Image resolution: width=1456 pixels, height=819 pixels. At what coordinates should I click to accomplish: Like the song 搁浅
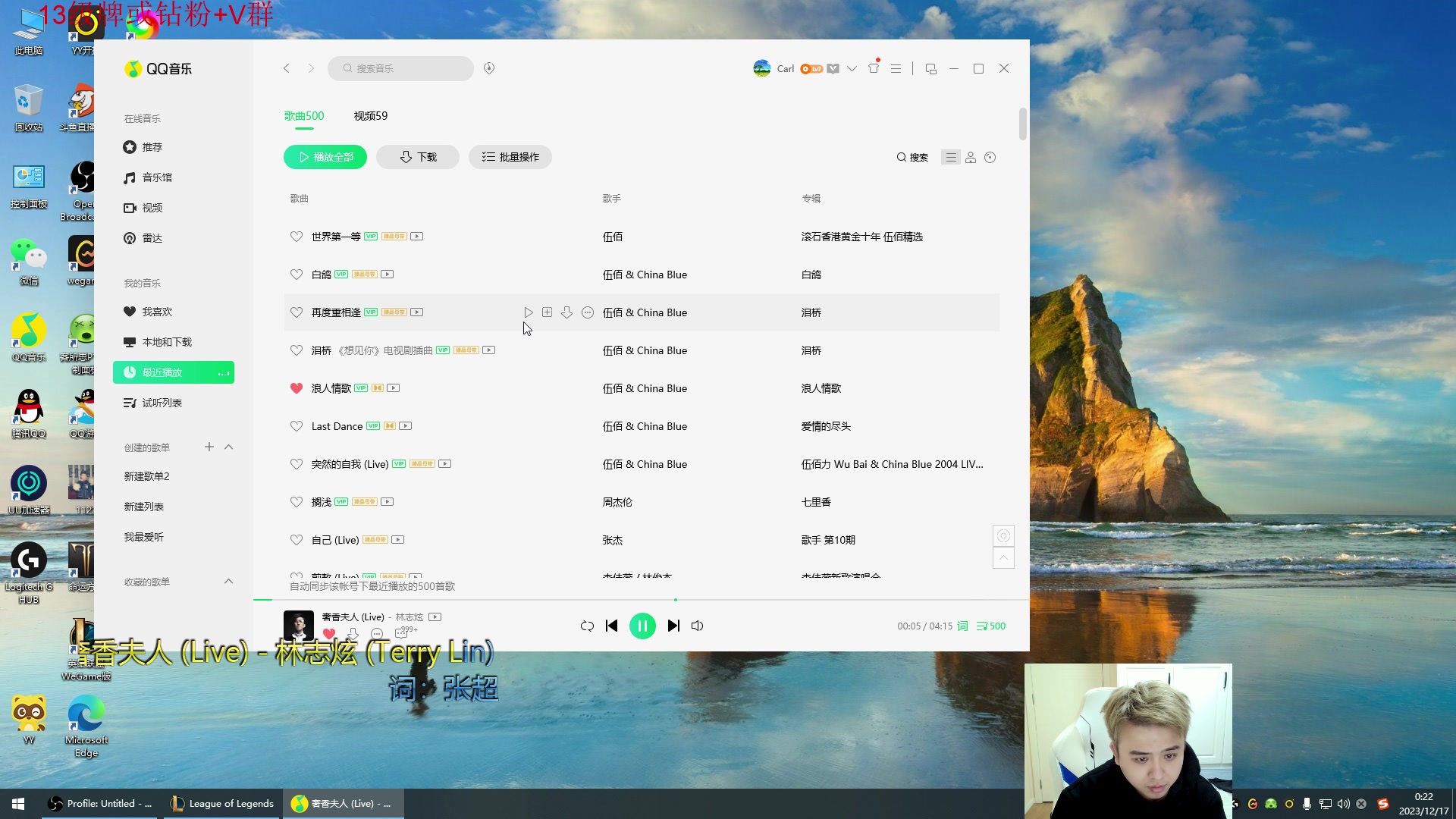click(x=297, y=502)
